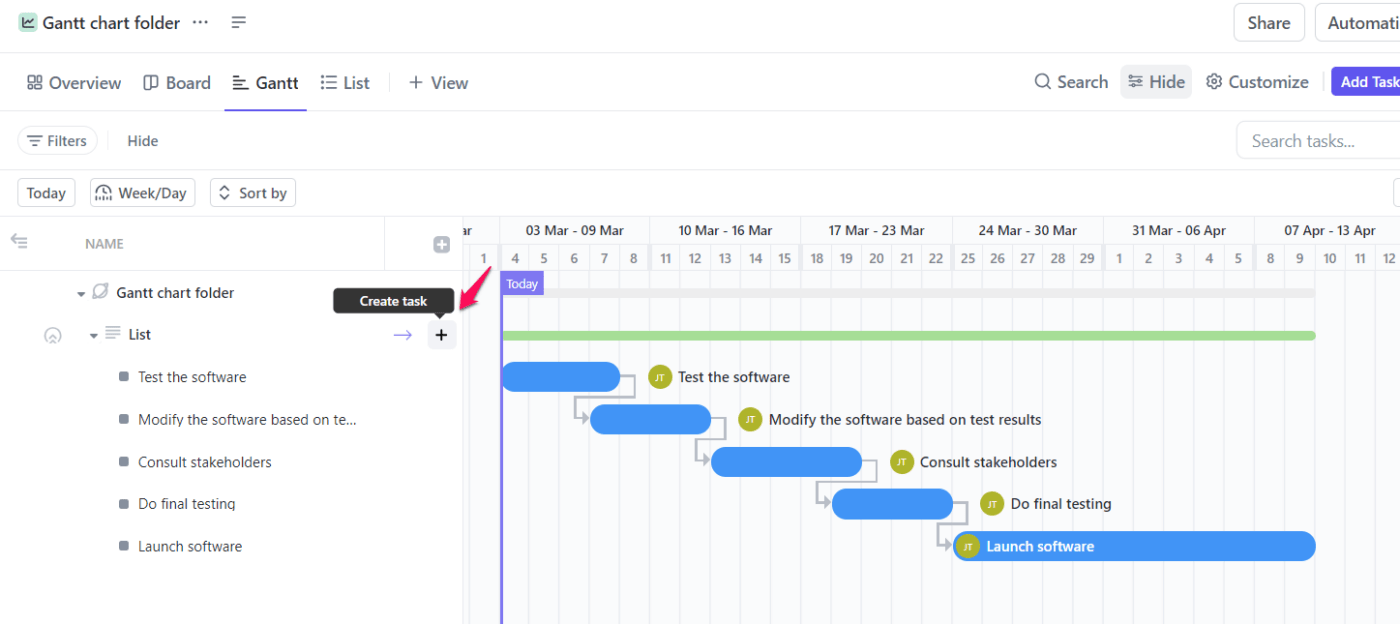
Task: Click the Gantt chart folder header icon
Action: click(x=28, y=22)
